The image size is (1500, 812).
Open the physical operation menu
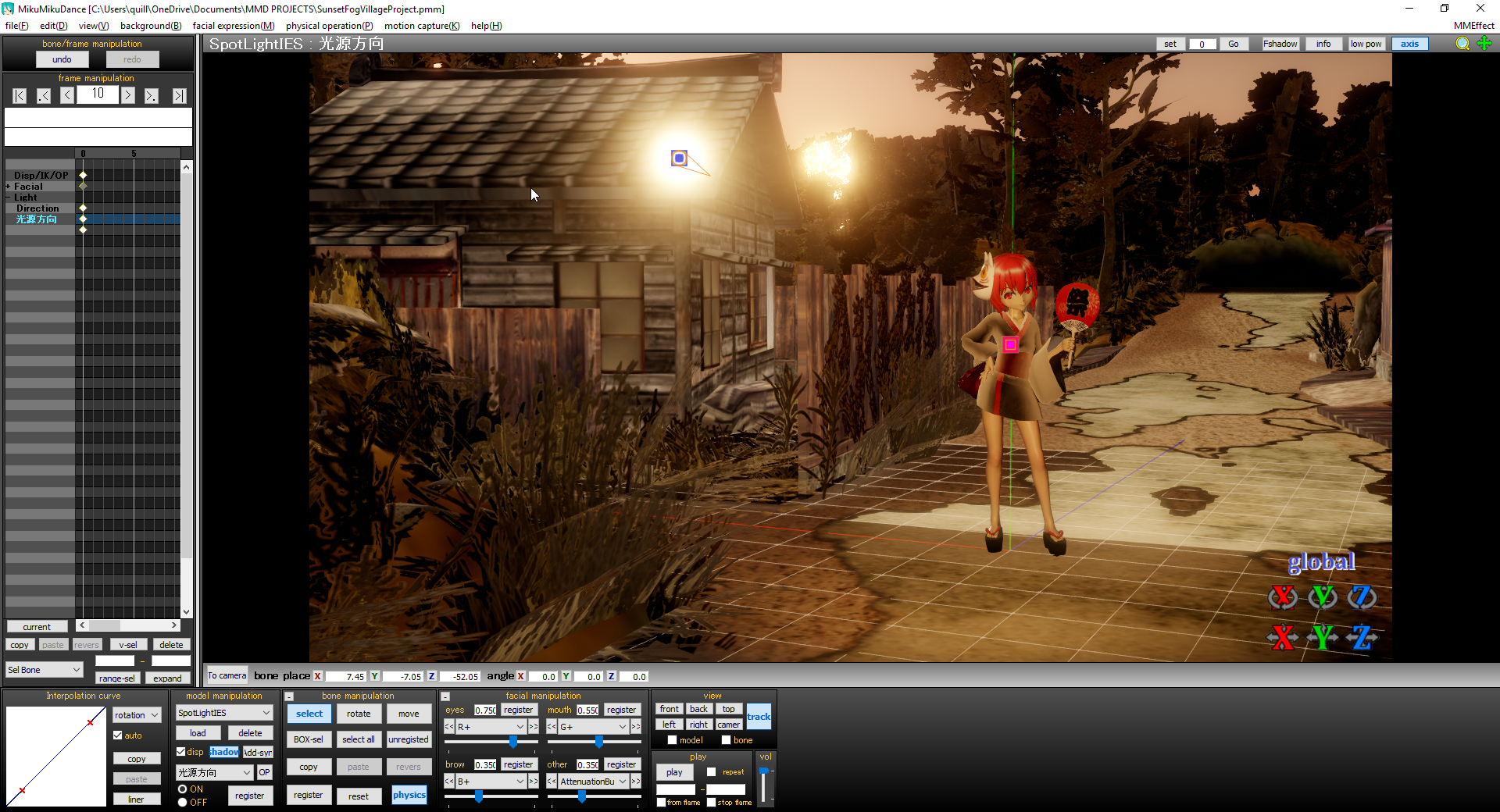(x=329, y=26)
